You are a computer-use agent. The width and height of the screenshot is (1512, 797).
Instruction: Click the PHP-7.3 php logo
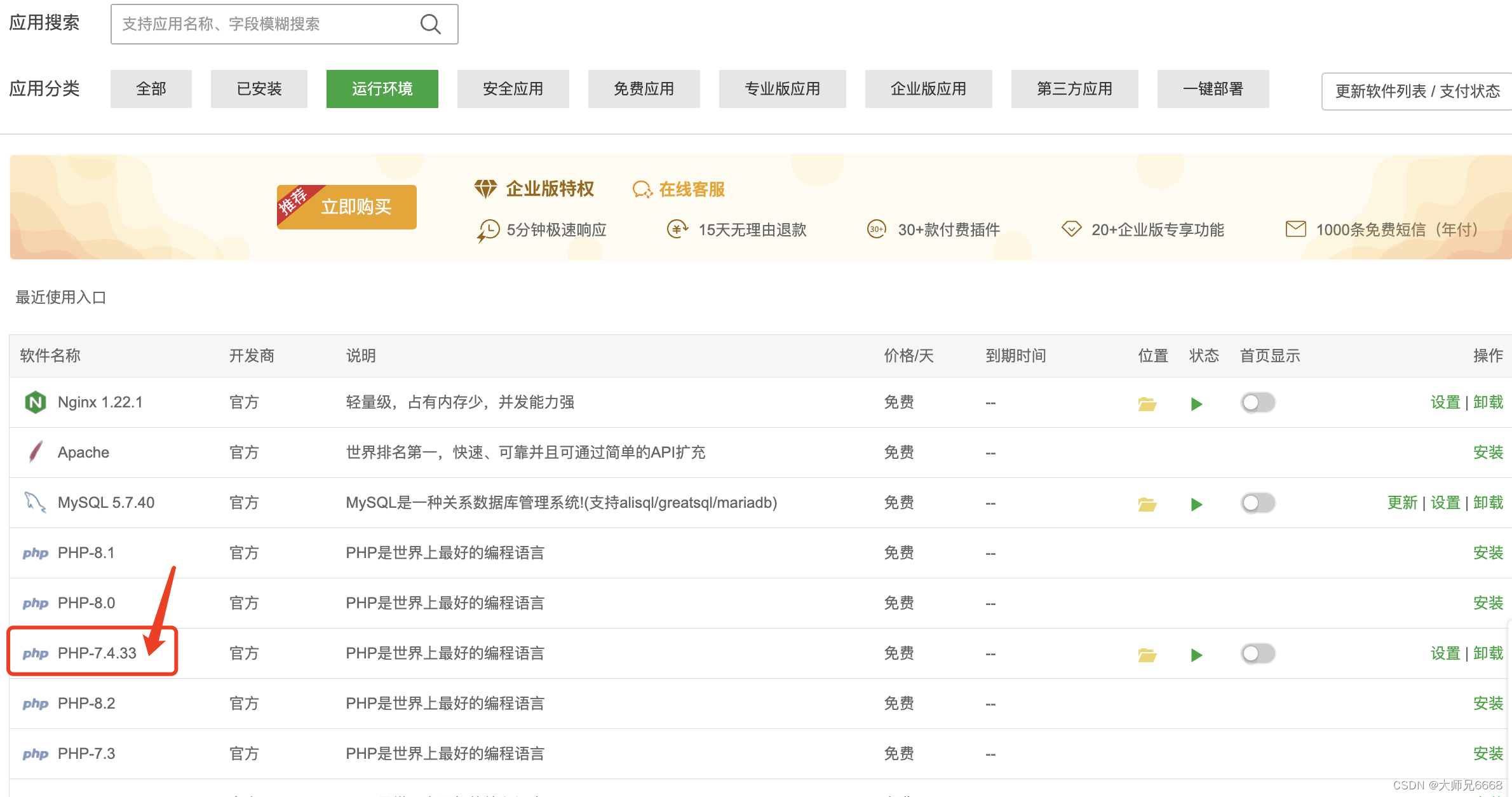click(x=36, y=754)
